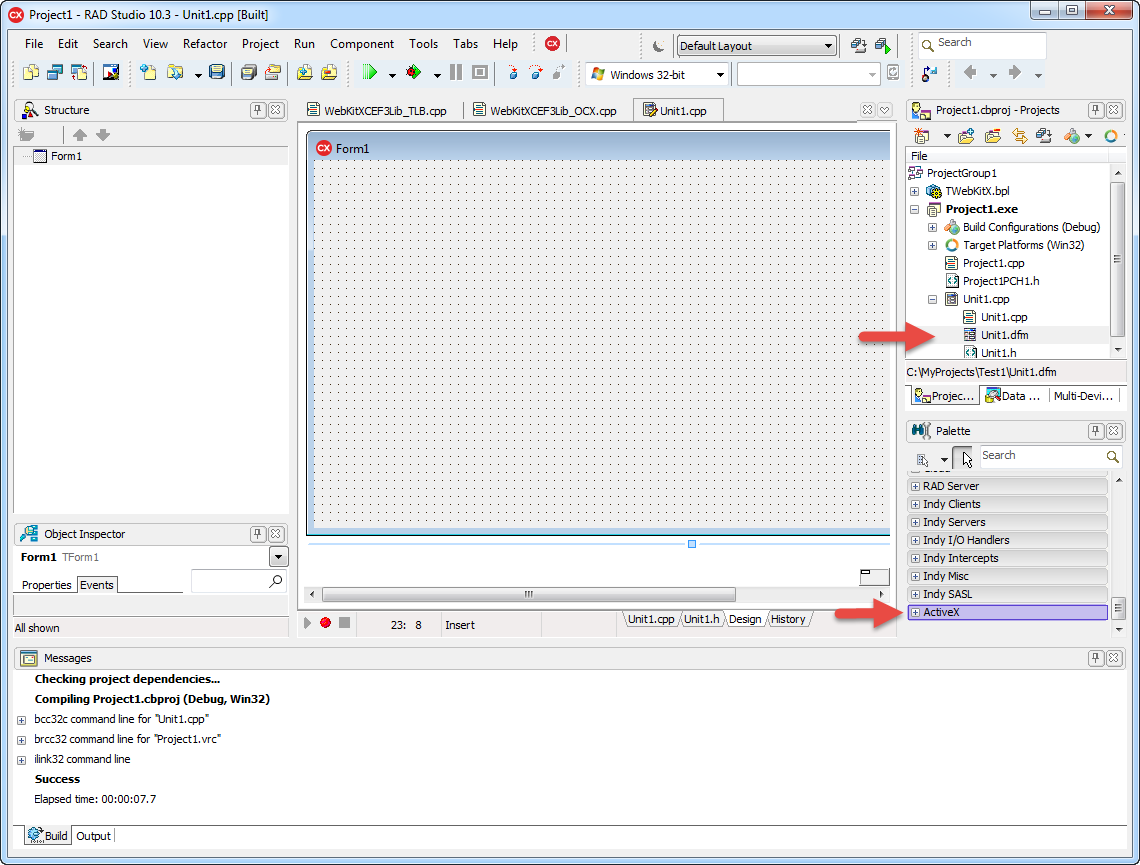Image resolution: width=1140 pixels, height=865 pixels.
Task: Pin the Object Inspector panel
Action: [x=257, y=534]
